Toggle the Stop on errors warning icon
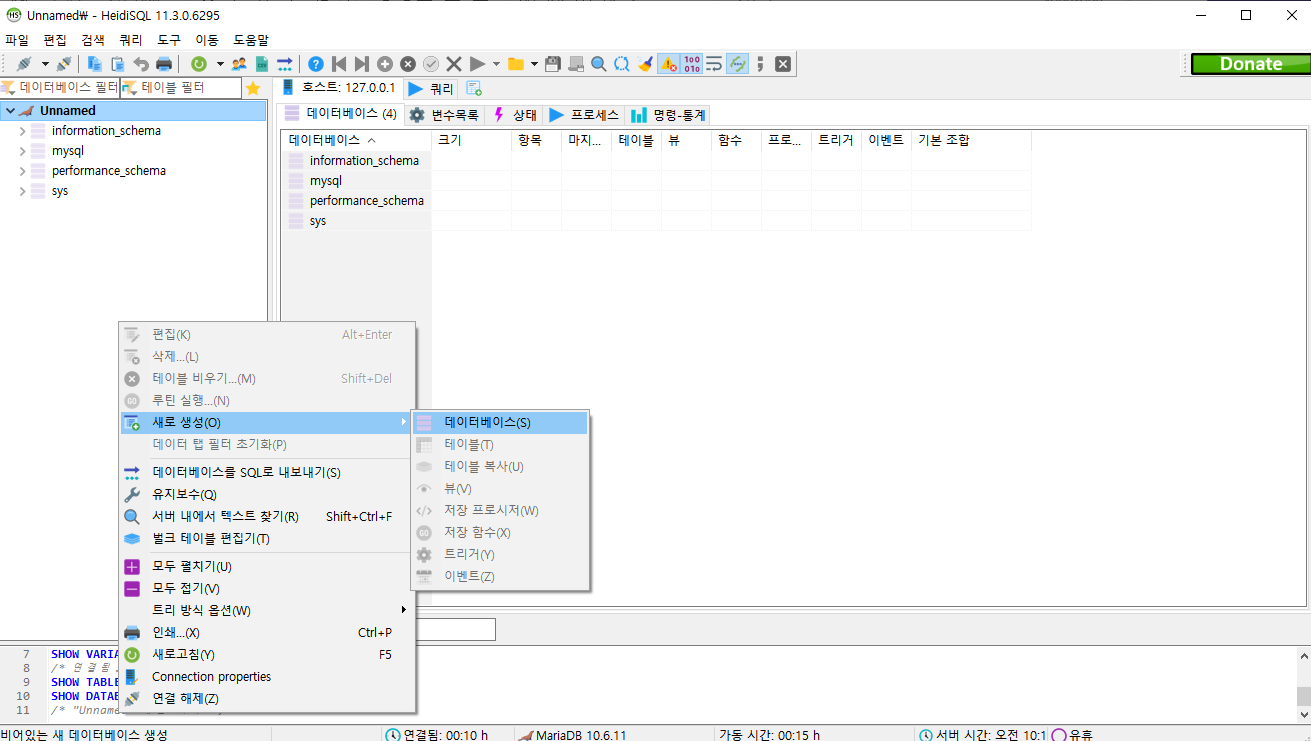1311x741 pixels. (x=668, y=63)
